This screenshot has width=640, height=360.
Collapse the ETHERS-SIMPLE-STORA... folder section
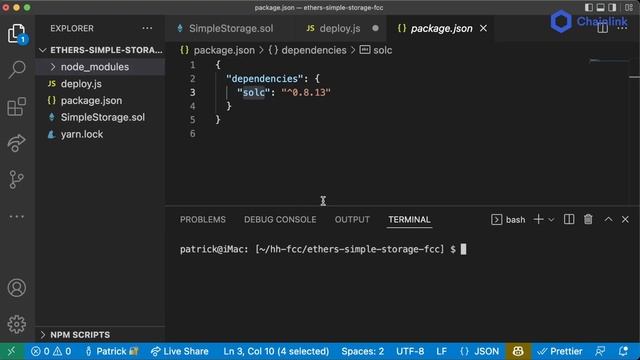(x=100, y=50)
